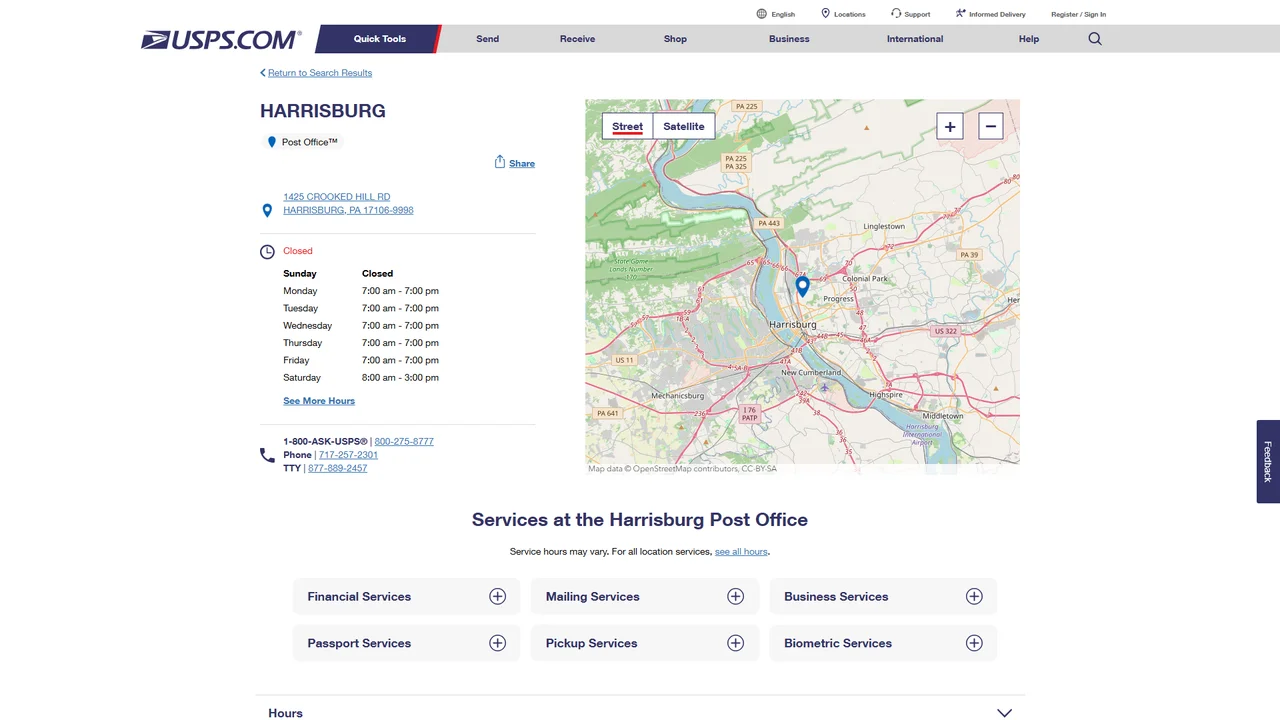
Task: Expand Financial Services section
Action: tap(406, 596)
